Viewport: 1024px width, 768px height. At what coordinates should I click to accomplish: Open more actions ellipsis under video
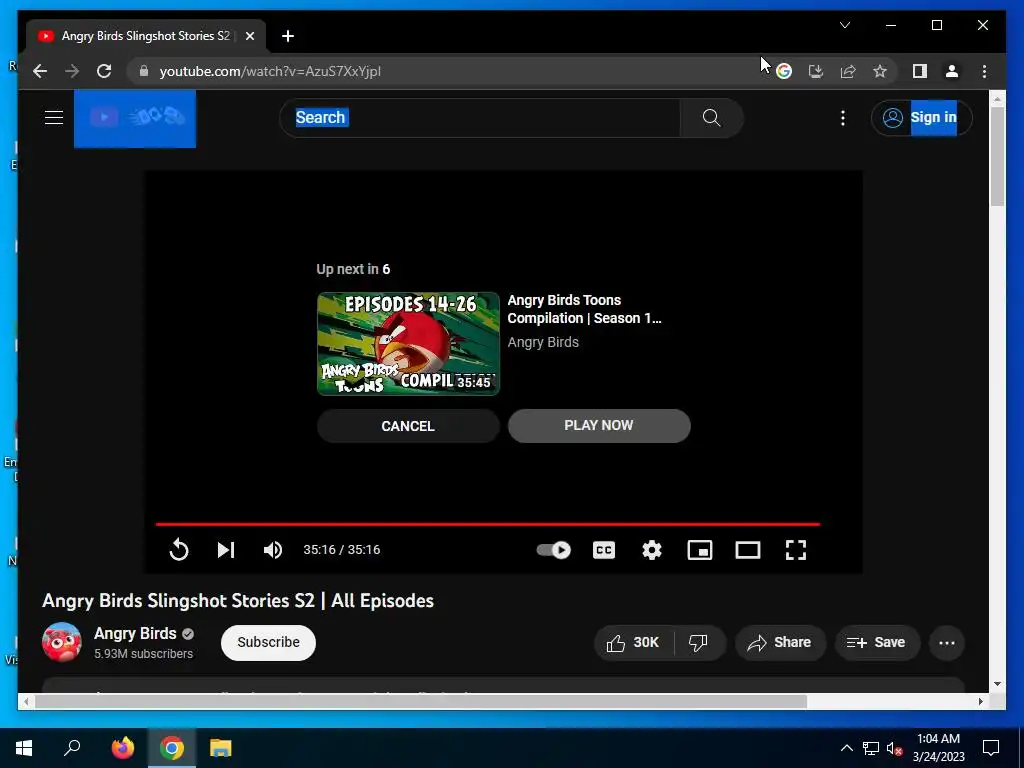coord(946,643)
